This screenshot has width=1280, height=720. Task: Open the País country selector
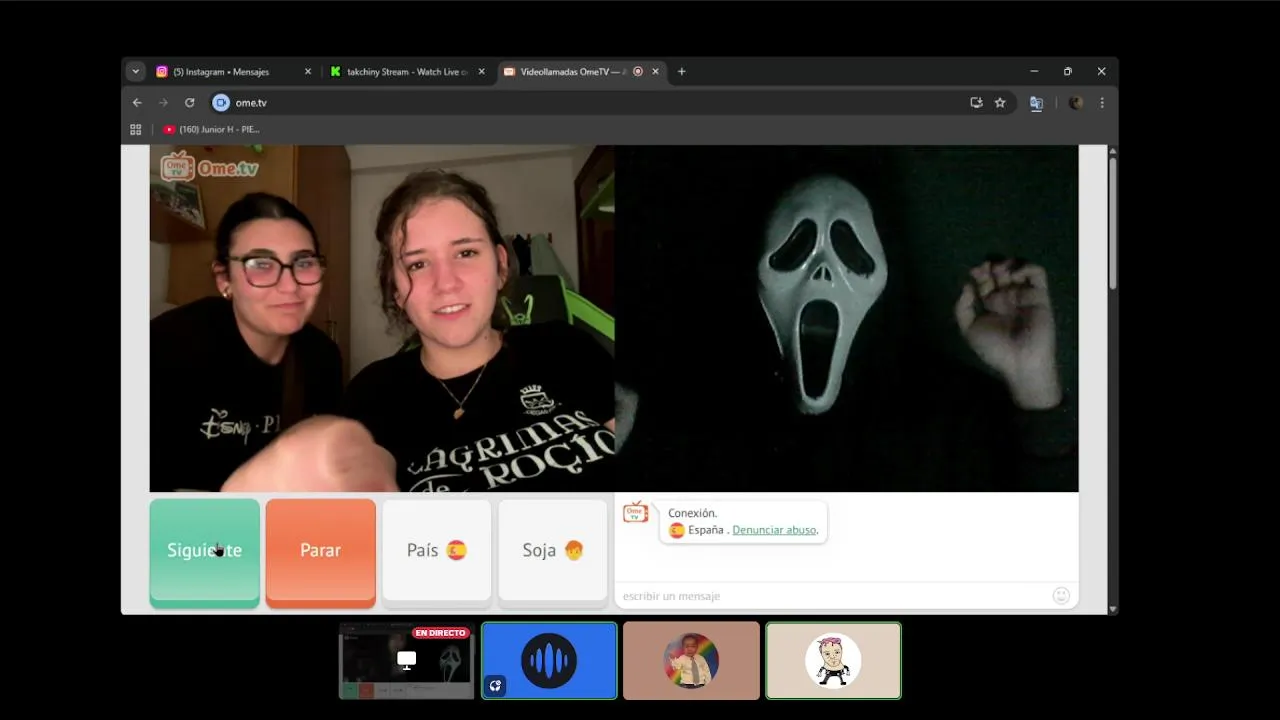tap(437, 551)
